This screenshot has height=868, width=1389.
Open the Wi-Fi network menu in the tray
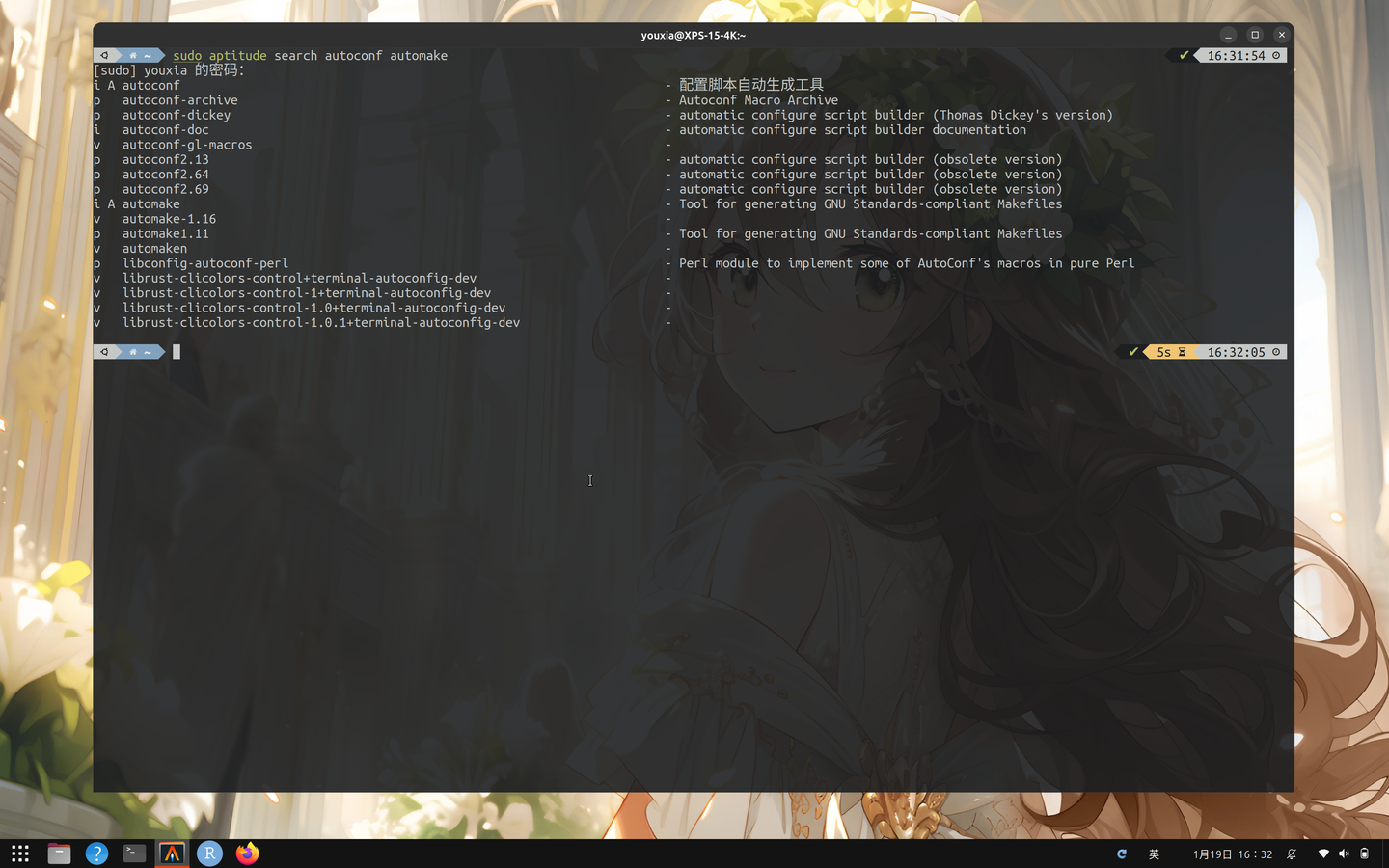point(1323,854)
